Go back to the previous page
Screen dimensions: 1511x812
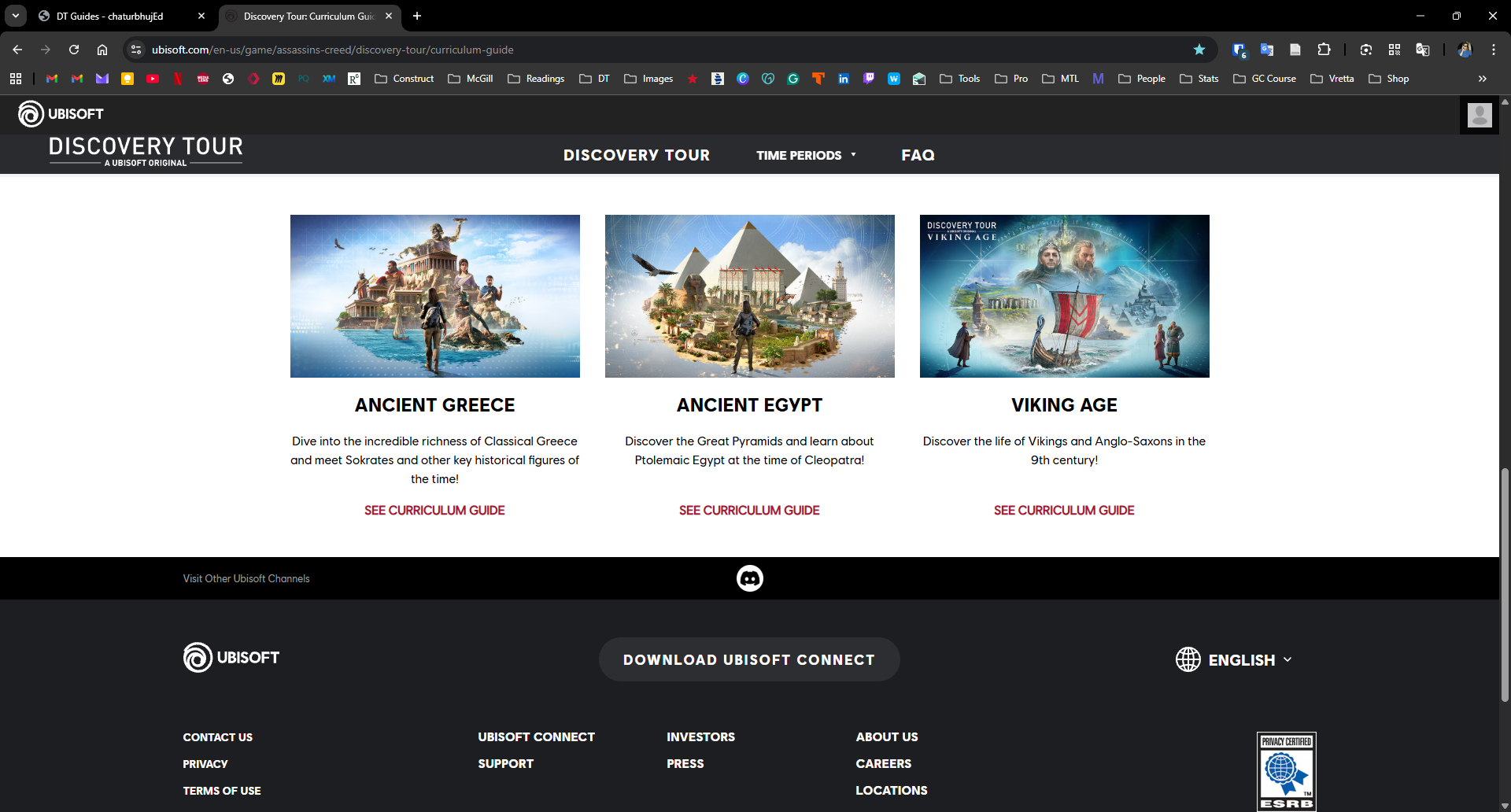point(17,50)
